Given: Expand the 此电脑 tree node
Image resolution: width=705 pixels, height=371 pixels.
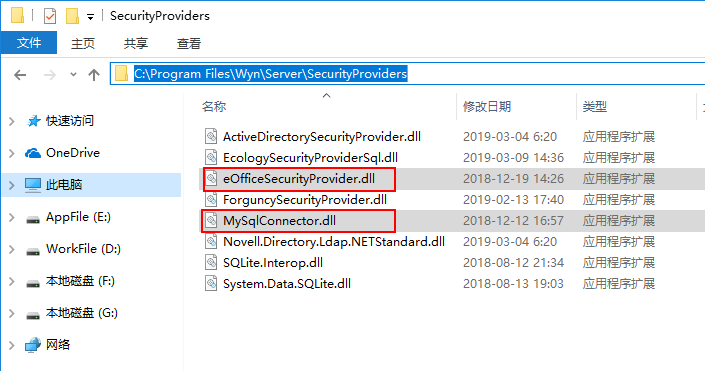Looking at the screenshot, I should pyautogui.click(x=12, y=185).
